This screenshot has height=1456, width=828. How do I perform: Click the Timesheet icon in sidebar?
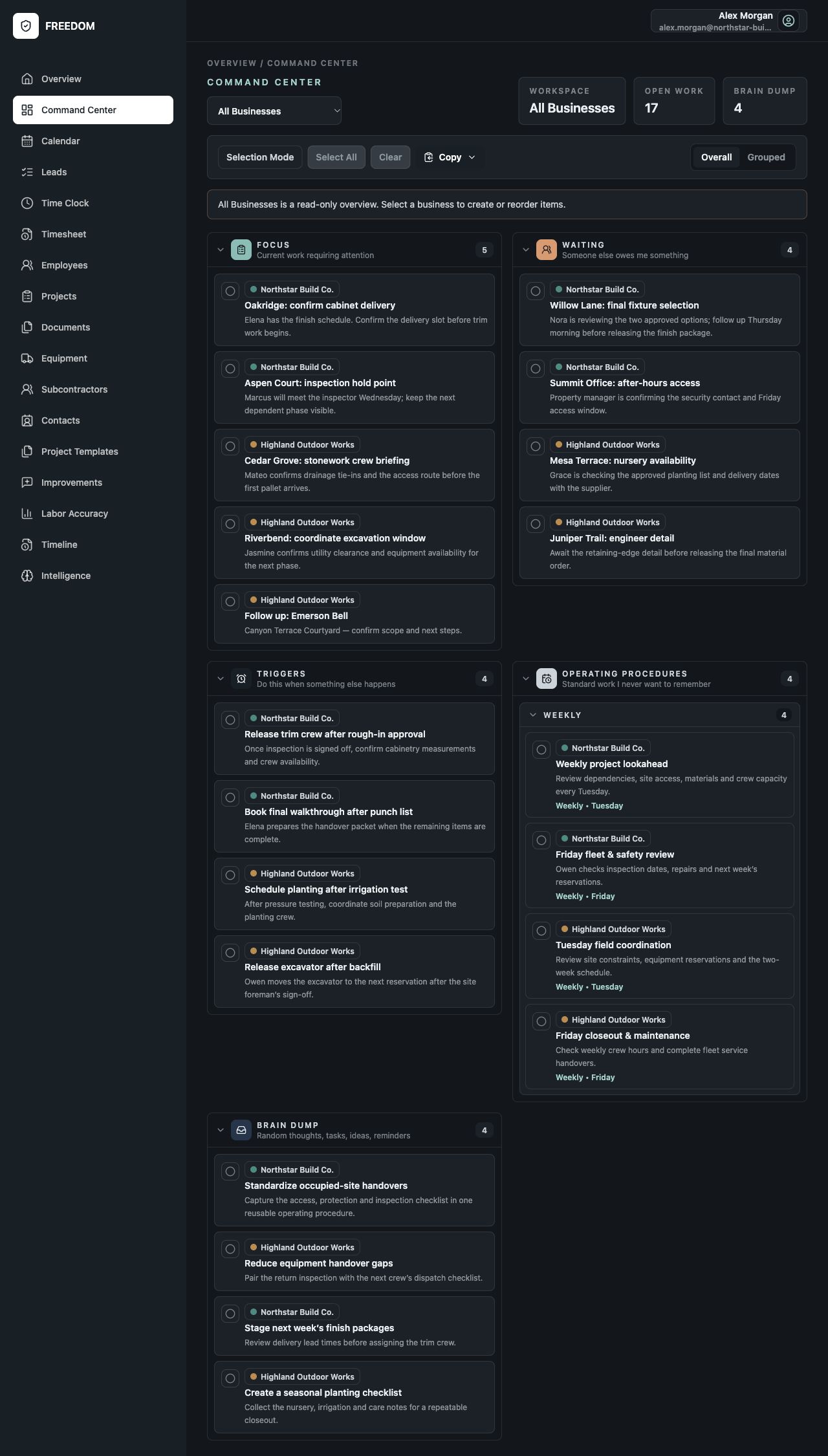point(27,234)
